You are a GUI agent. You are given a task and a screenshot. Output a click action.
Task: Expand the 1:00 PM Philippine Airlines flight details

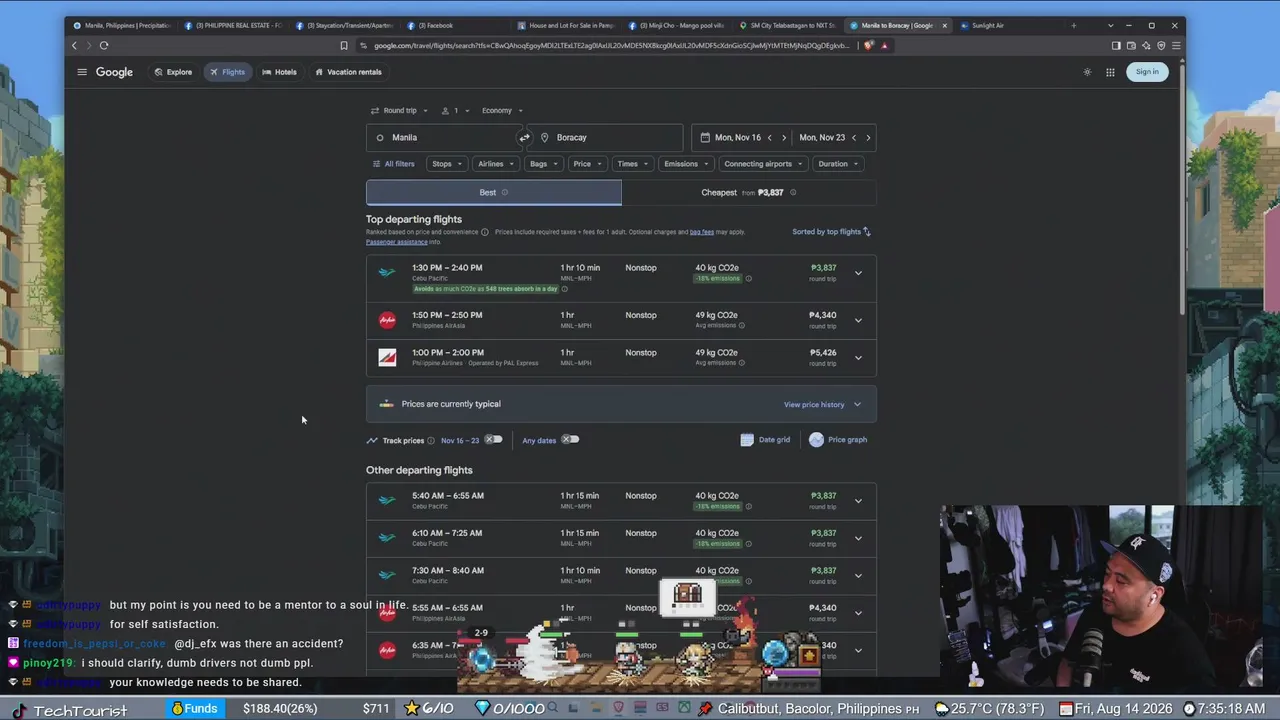[858, 358]
